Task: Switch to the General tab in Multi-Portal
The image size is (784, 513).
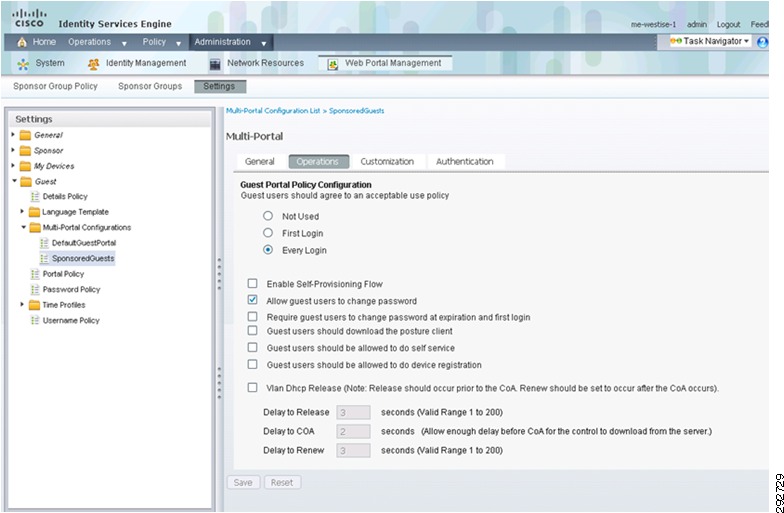Action: tap(260, 162)
